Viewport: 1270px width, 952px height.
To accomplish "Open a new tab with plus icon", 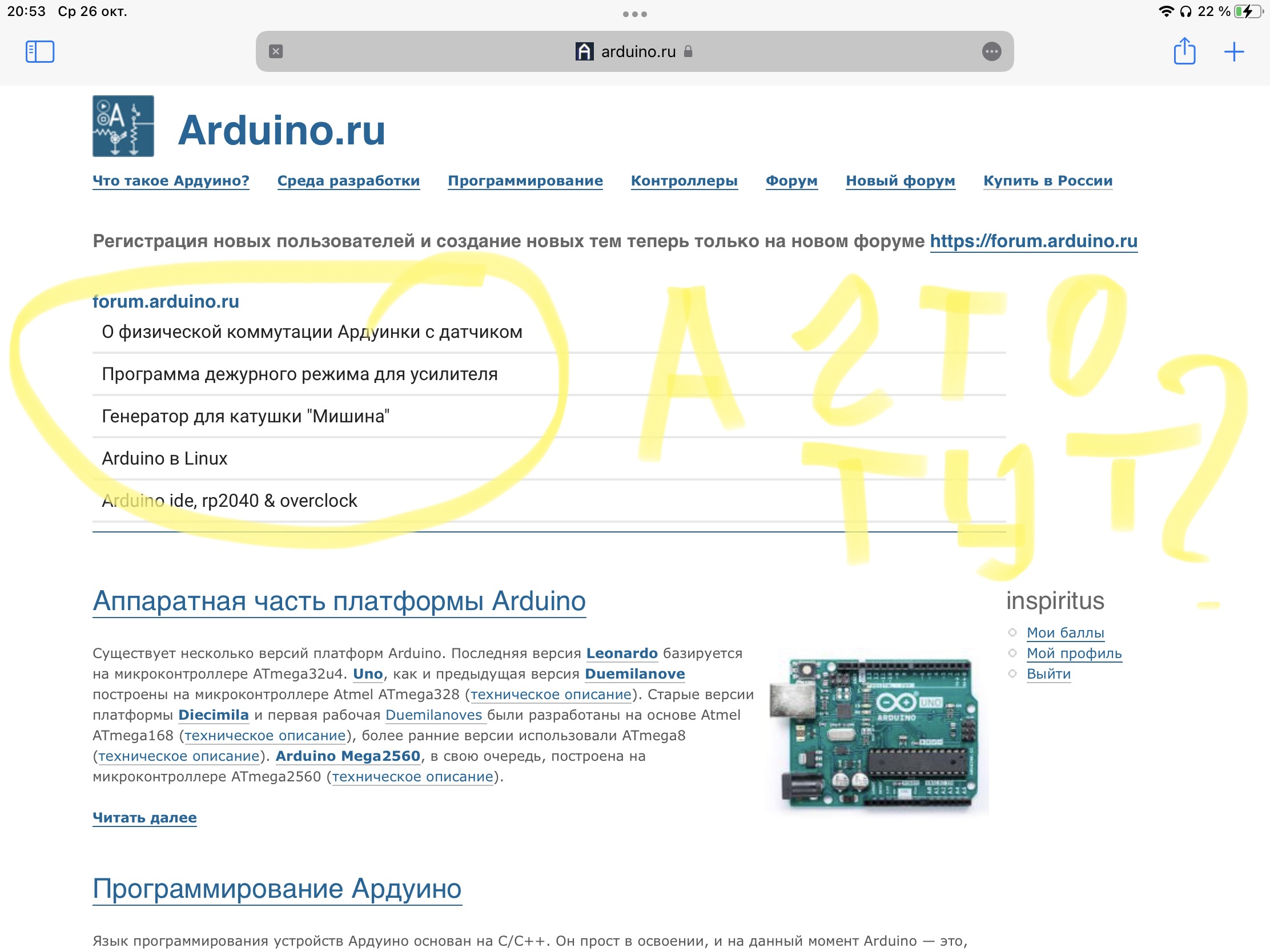I will click(x=1233, y=51).
